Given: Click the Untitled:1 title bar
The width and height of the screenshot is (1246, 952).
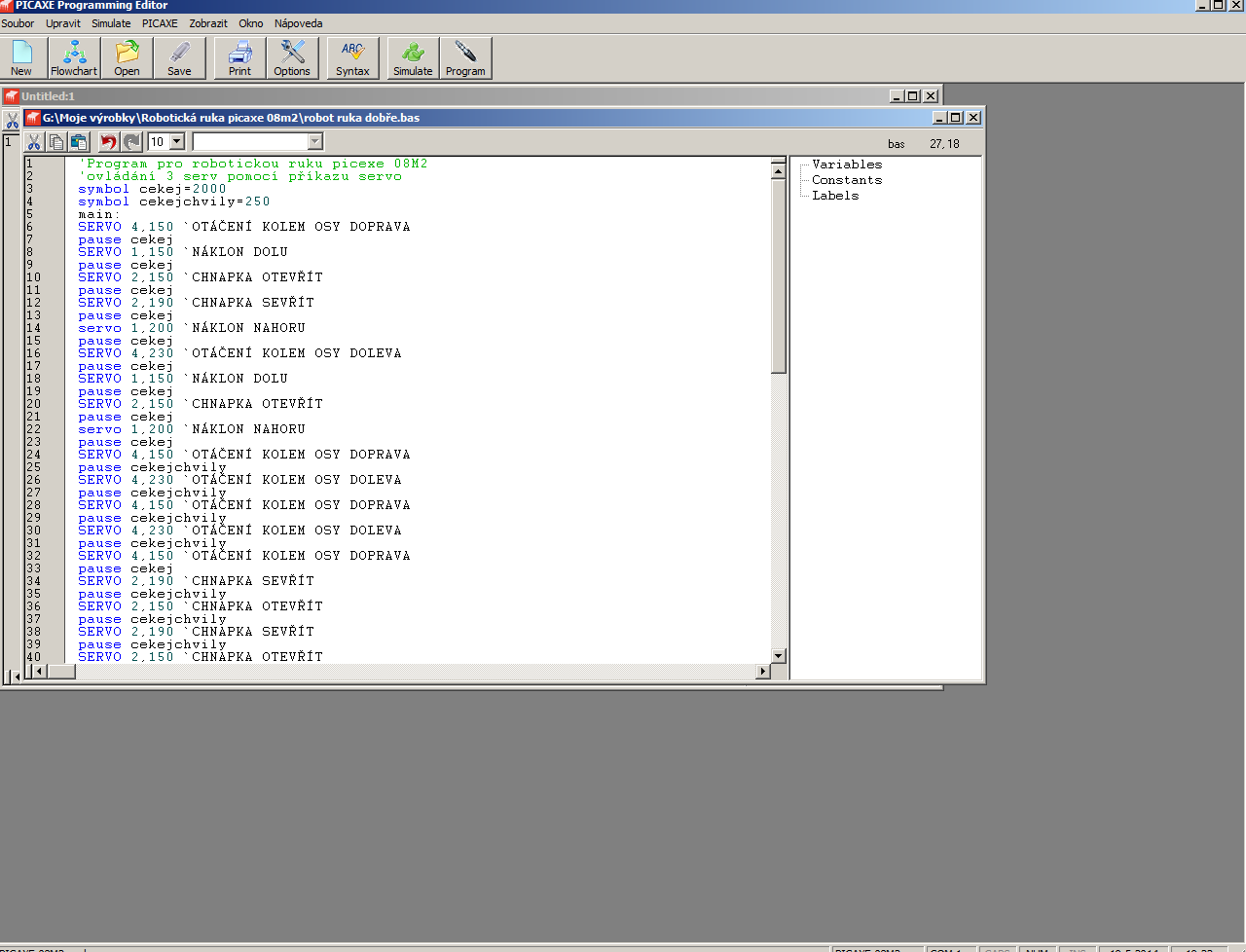Looking at the screenshot, I should (x=471, y=96).
